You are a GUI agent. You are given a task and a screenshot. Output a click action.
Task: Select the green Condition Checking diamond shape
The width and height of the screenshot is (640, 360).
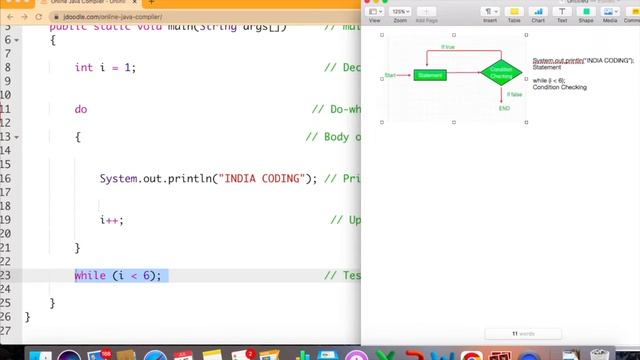(x=501, y=73)
